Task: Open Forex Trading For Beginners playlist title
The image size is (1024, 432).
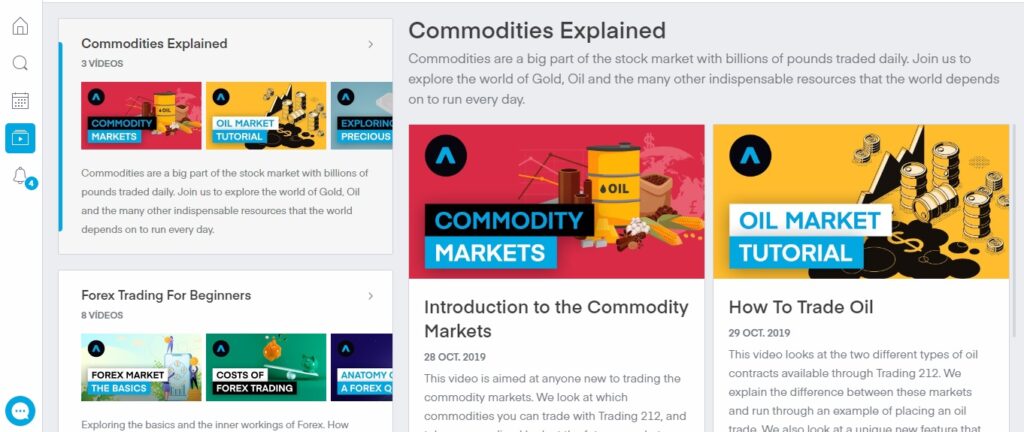Action: pyautogui.click(x=166, y=296)
